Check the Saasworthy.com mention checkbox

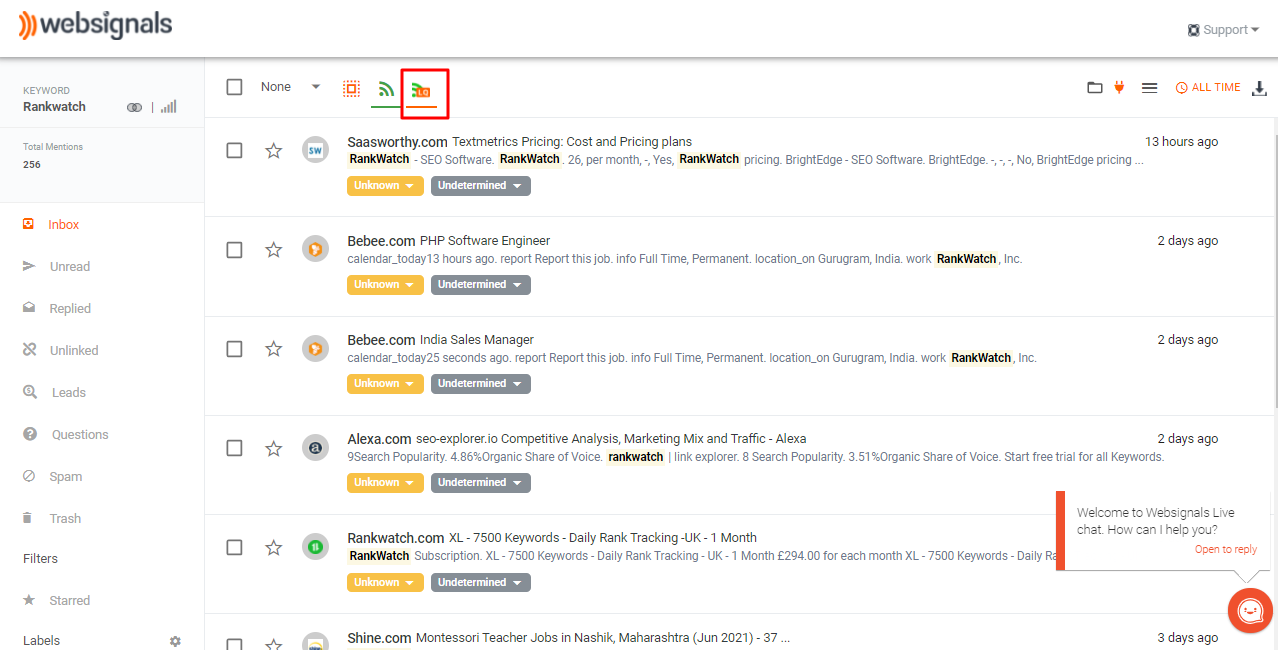pos(234,150)
